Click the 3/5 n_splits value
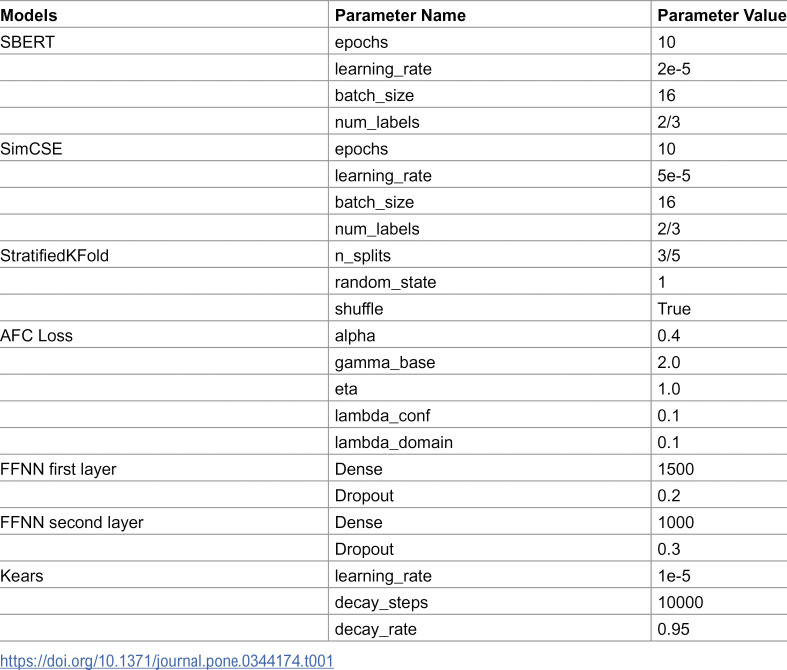The width and height of the screenshot is (787, 670). point(669,255)
